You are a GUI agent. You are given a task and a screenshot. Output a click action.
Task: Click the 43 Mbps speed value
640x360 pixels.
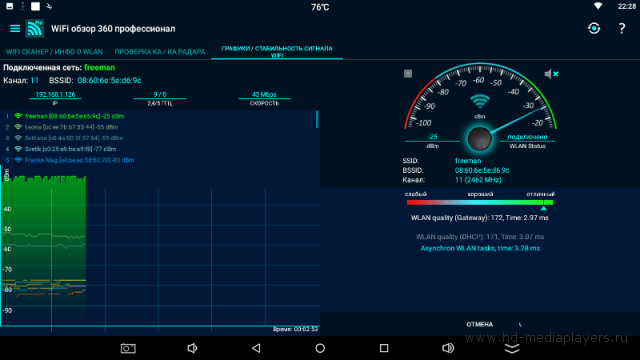(x=264, y=94)
